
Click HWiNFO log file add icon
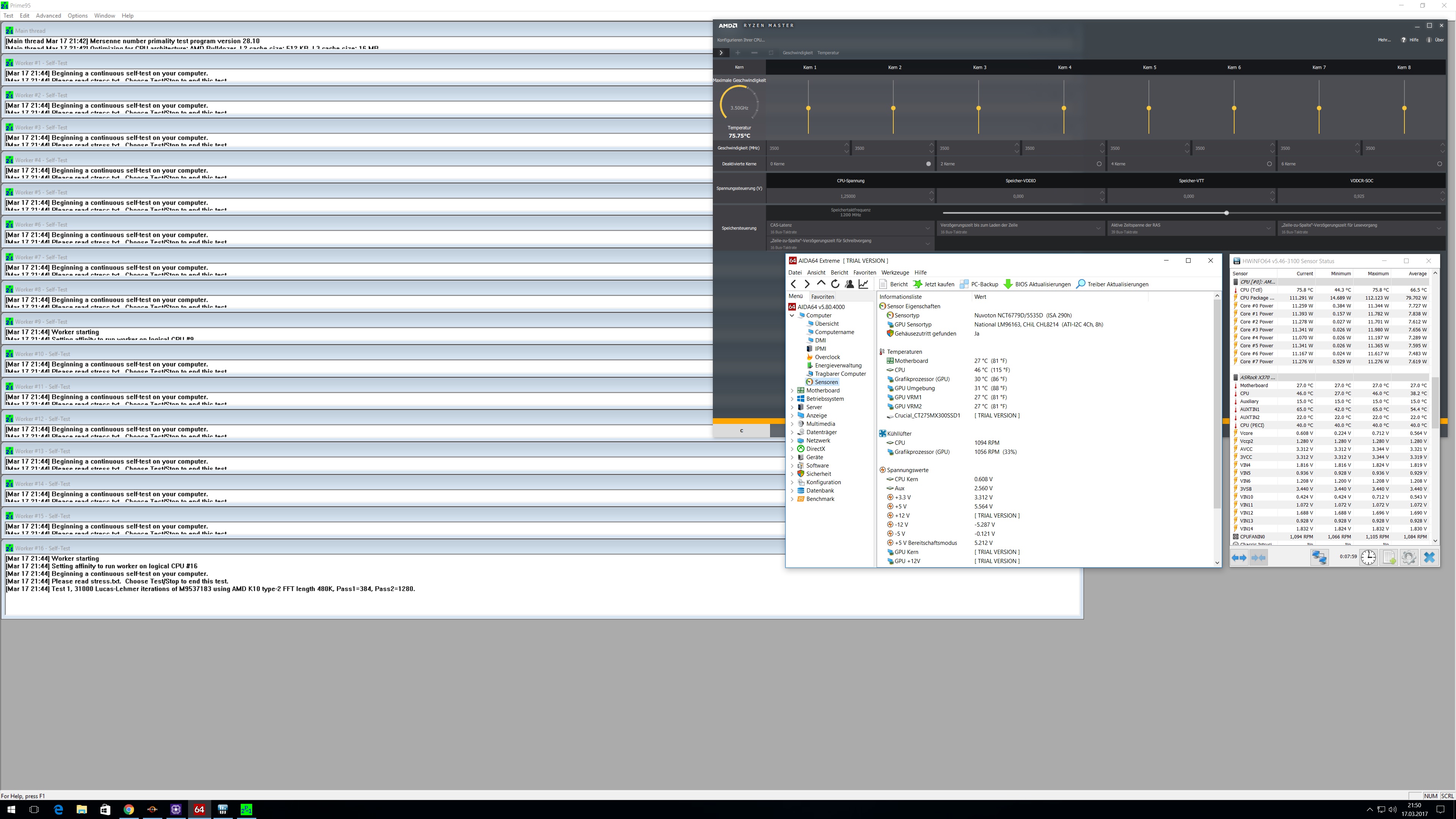pyautogui.click(x=1389, y=557)
